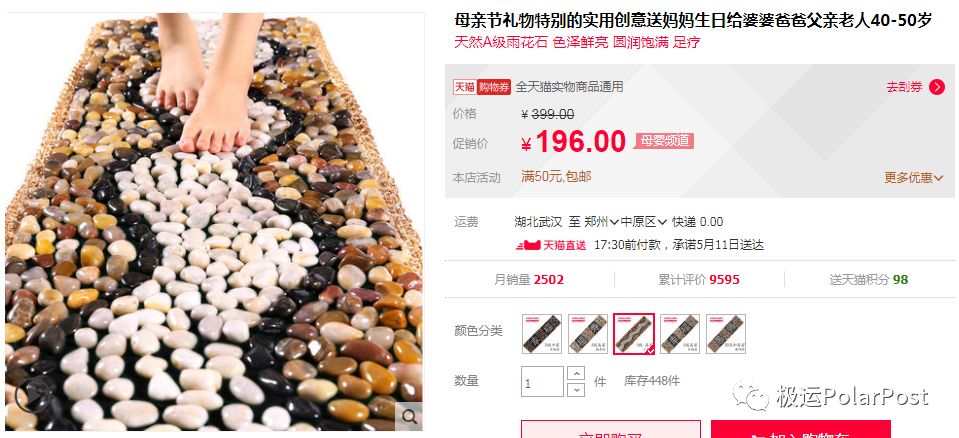Click the 立即购买 buy now button
The image size is (959, 438).
[610, 429]
